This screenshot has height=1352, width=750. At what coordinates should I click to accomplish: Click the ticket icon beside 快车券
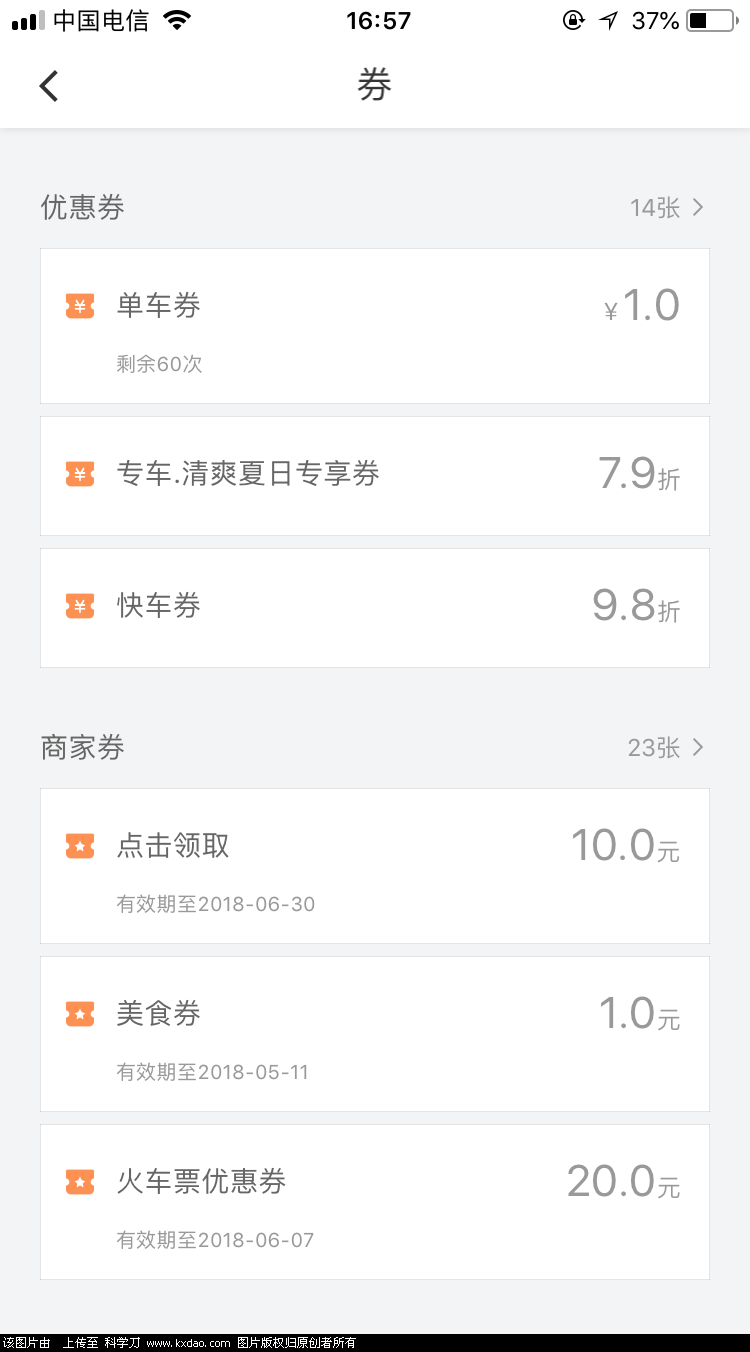pos(80,606)
